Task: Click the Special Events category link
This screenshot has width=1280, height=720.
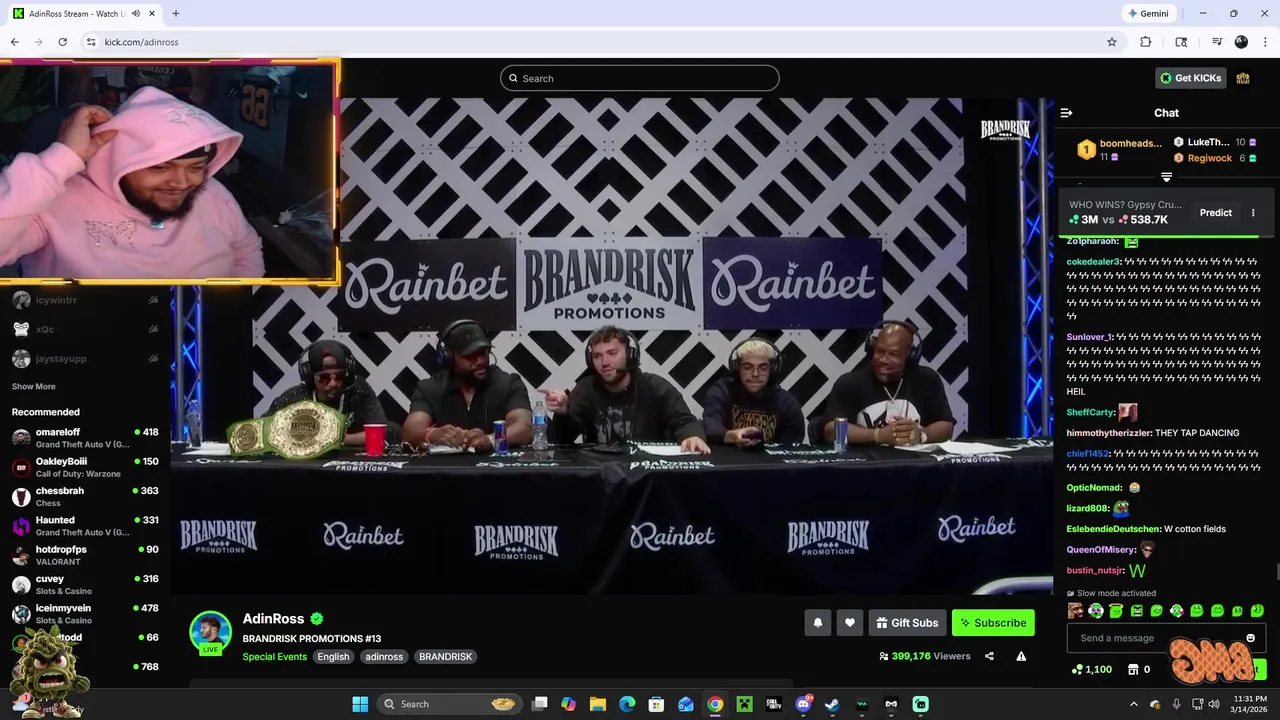Action: pyautogui.click(x=274, y=657)
